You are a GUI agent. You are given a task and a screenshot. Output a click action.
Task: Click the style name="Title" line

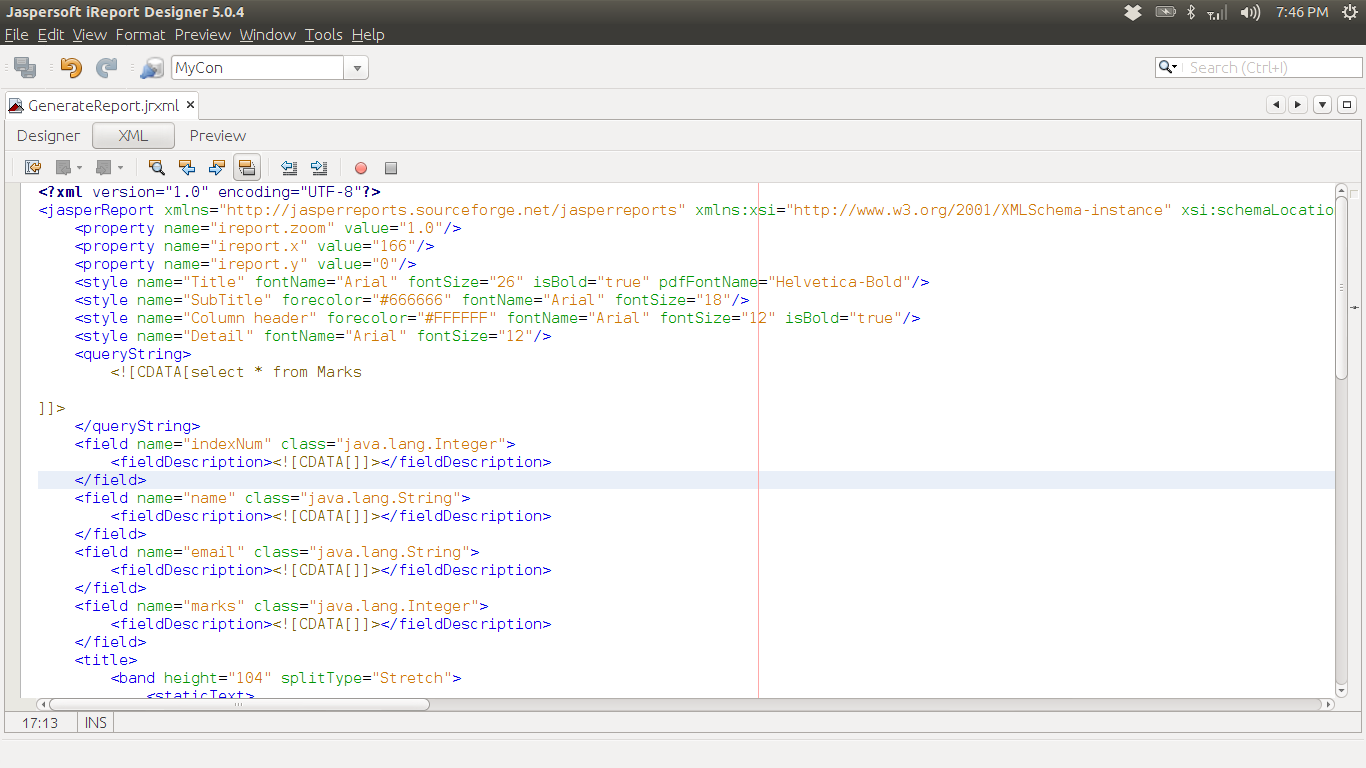pos(502,282)
